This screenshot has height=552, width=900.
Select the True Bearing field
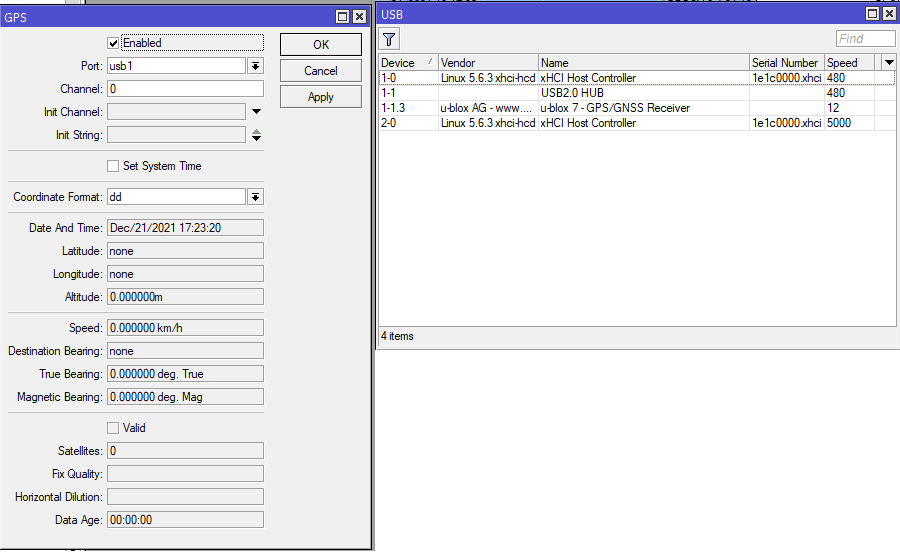tap(185, 374)
